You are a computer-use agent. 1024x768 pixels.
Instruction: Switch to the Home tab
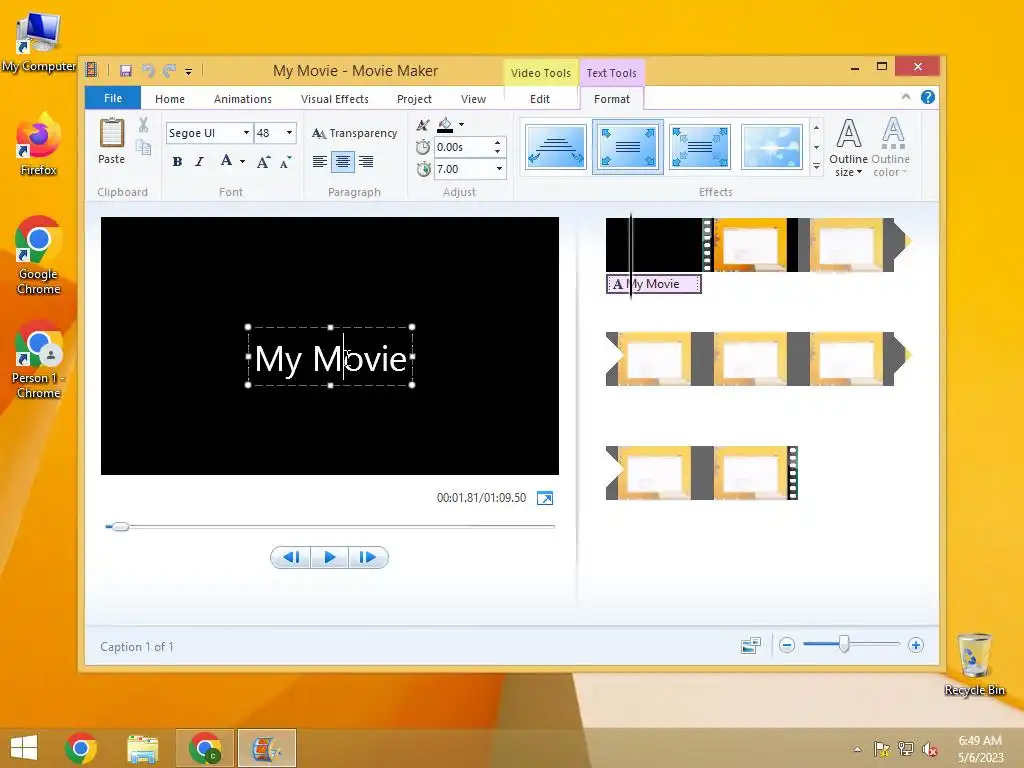point(170,99)
